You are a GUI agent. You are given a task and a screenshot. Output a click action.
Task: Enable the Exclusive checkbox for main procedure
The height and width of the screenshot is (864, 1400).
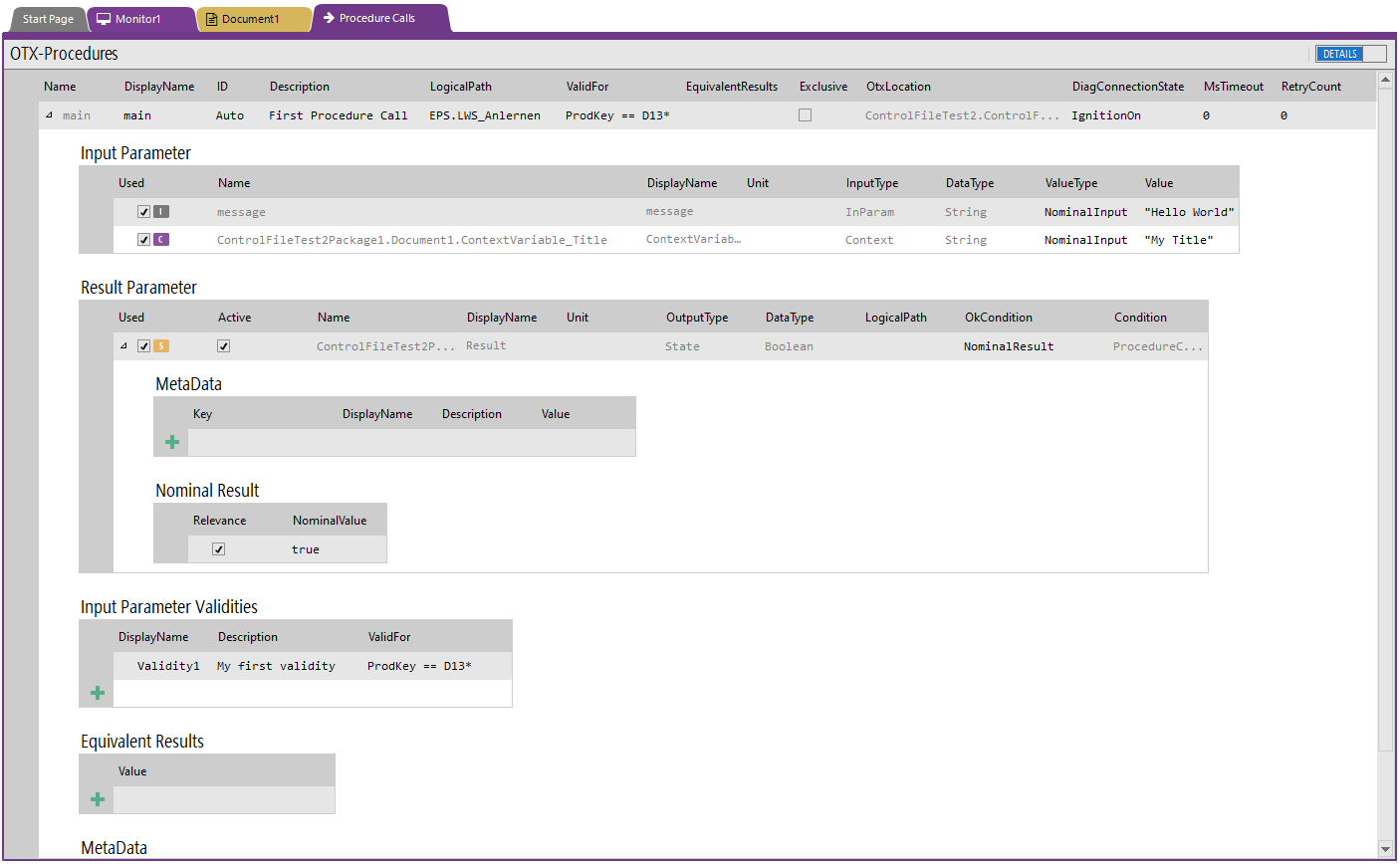tap(805, 114)
